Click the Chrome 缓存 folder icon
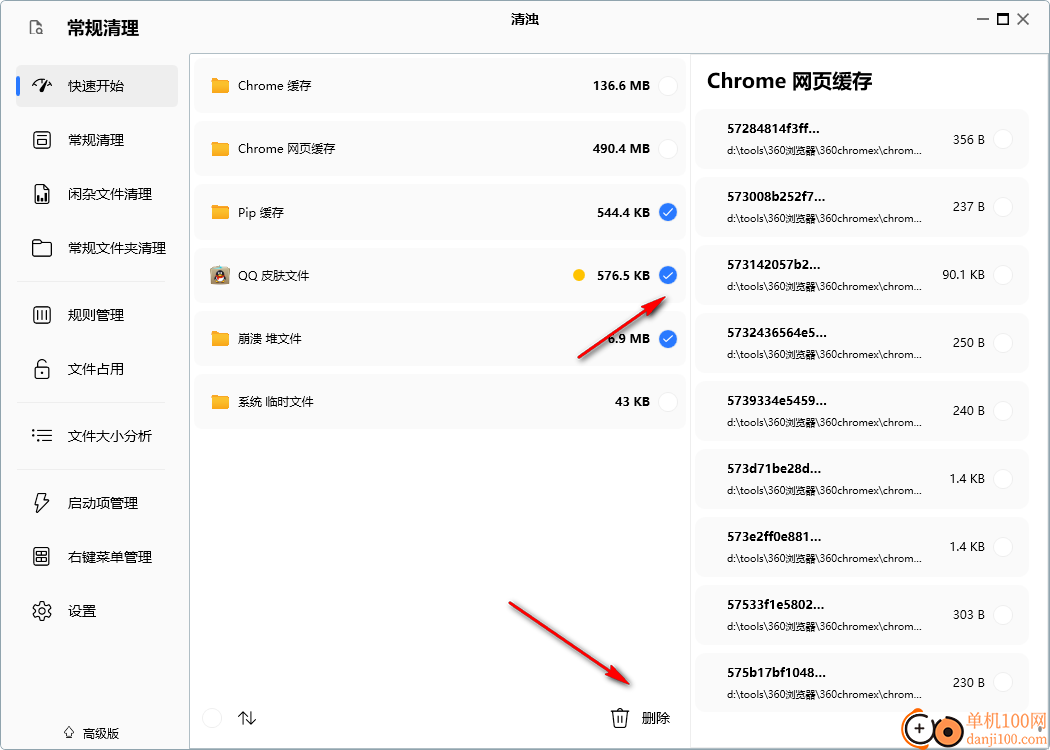Screen dimensions: 1050x750 click(220, 86)
